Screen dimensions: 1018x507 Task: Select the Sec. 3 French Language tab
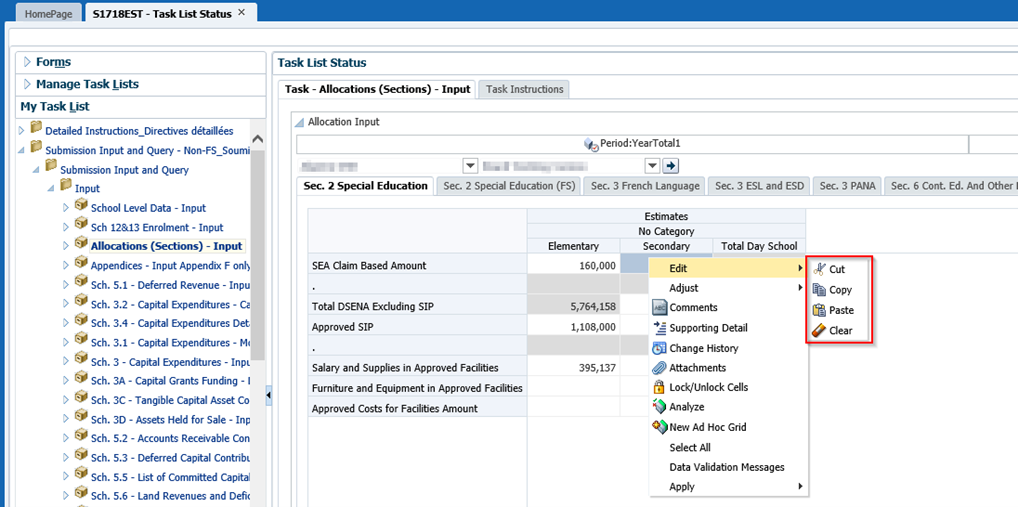click(x=645, y=186)
